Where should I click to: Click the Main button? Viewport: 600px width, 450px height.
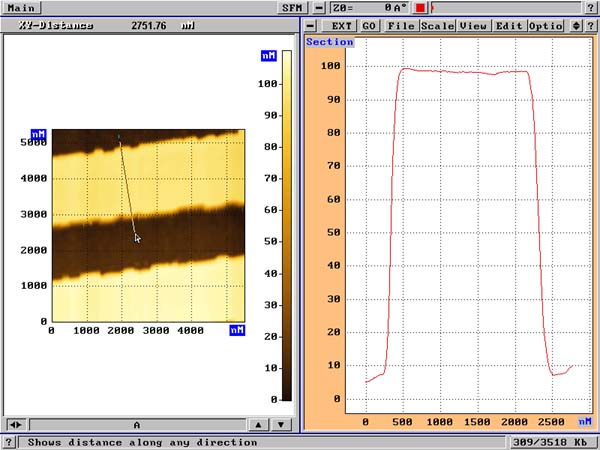click(21, 7)
